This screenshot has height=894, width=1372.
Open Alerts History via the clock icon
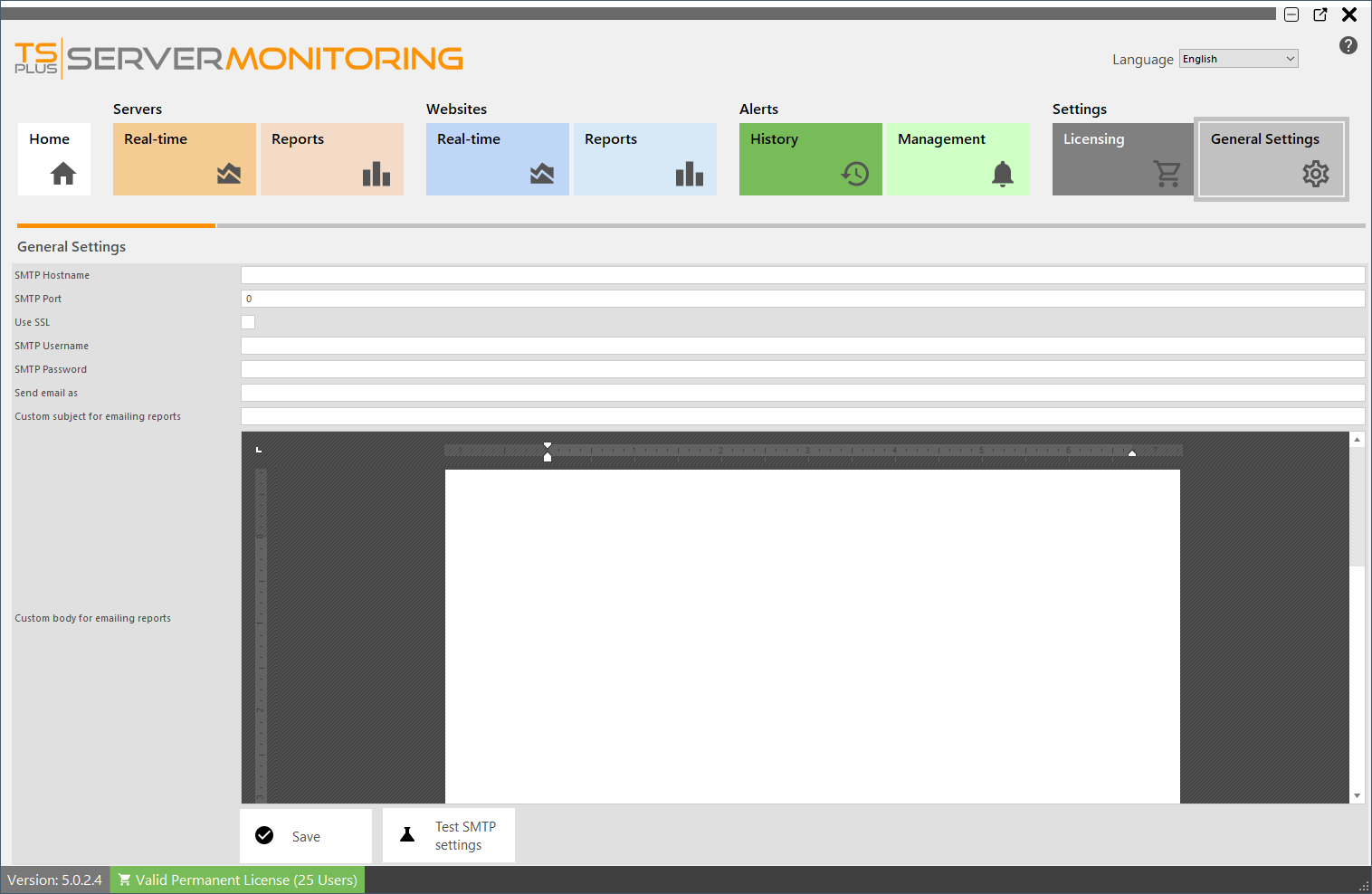(853, 174)
